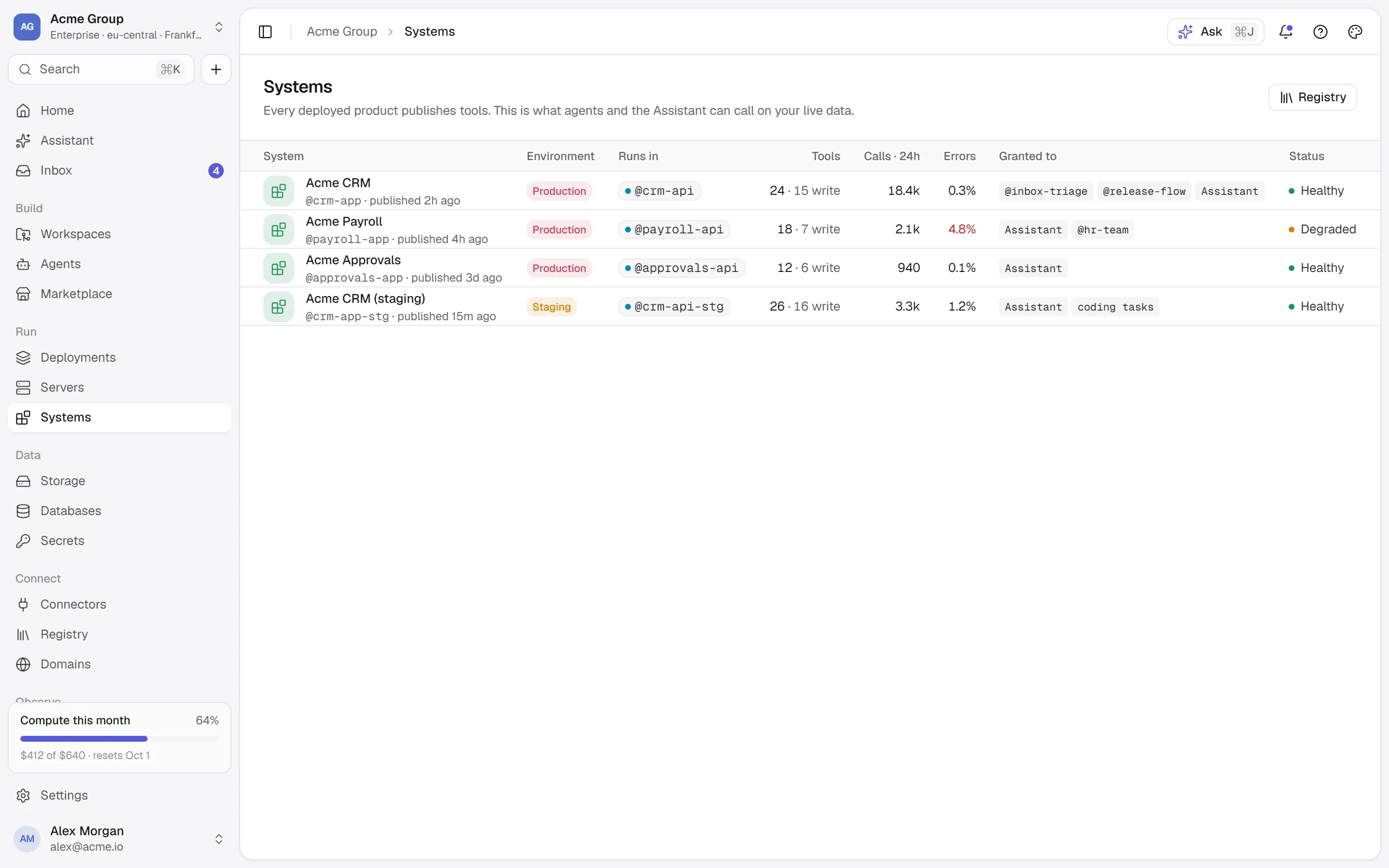This screenshot has height=868, width=1389.
Task: Open Marketplace in the sidebar
Action: pos(120,294)
